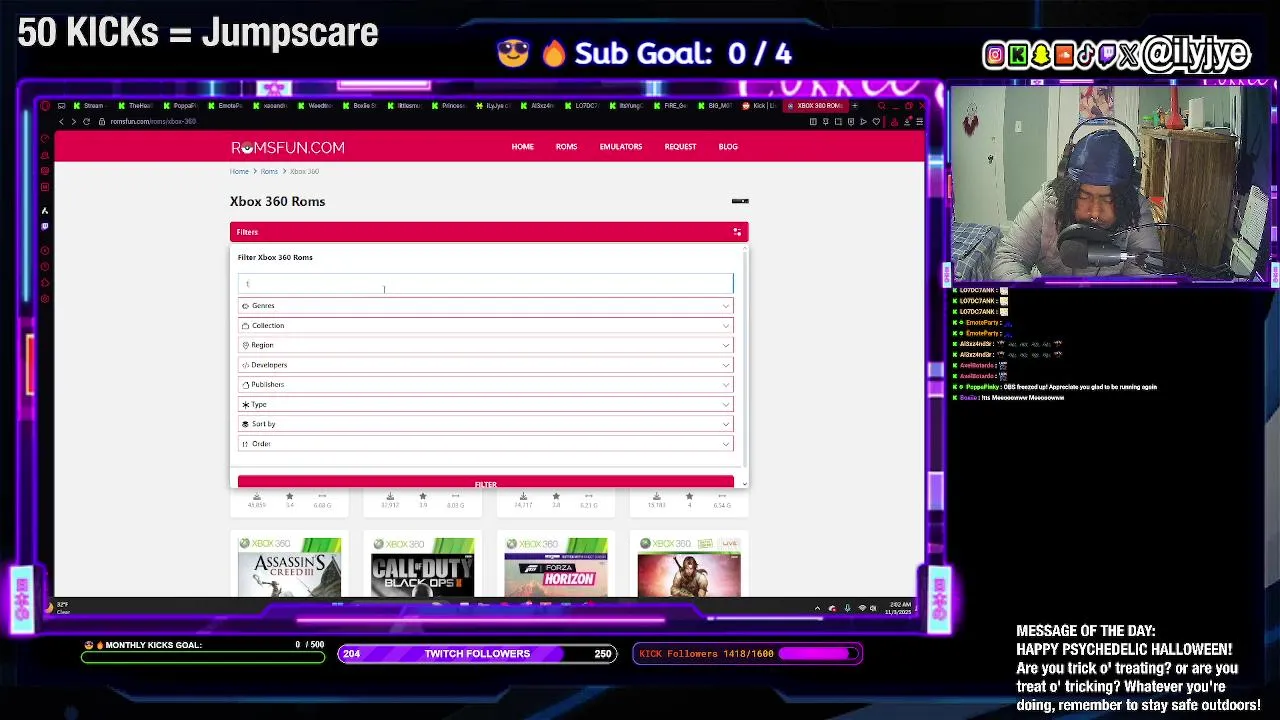Click the browser forward arrow
Image resolution: width=1280 pixels, height=720 pixels.
[73, 122]
